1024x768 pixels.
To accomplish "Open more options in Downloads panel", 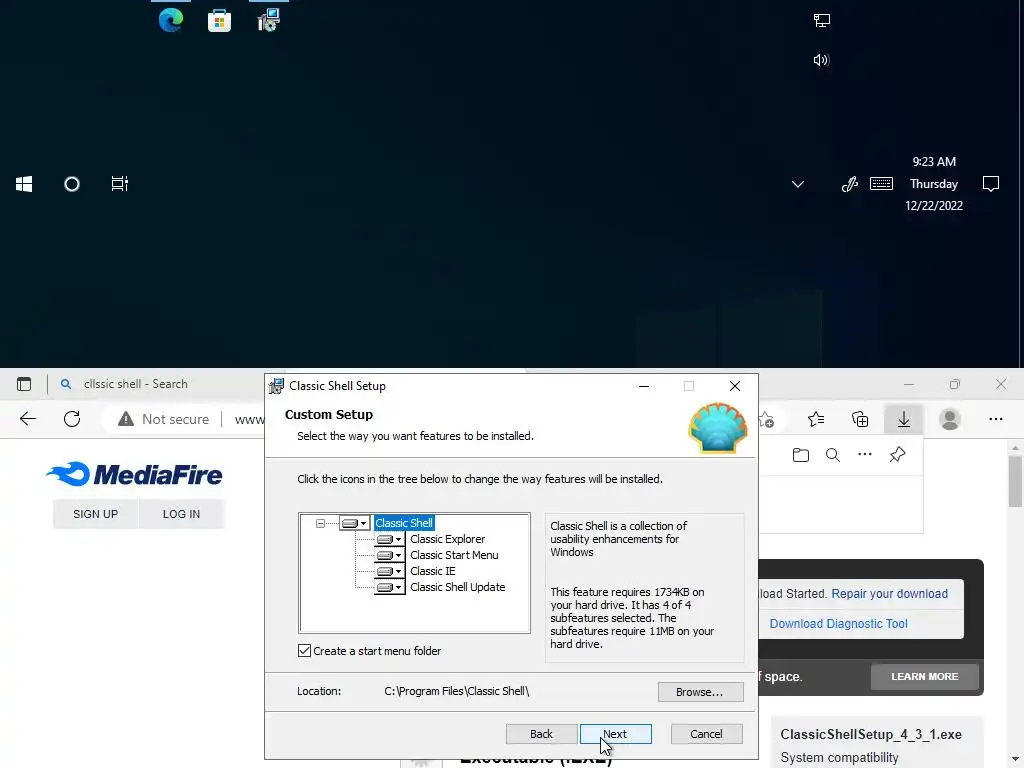I will pyautogui.click(x=865, y=455).
